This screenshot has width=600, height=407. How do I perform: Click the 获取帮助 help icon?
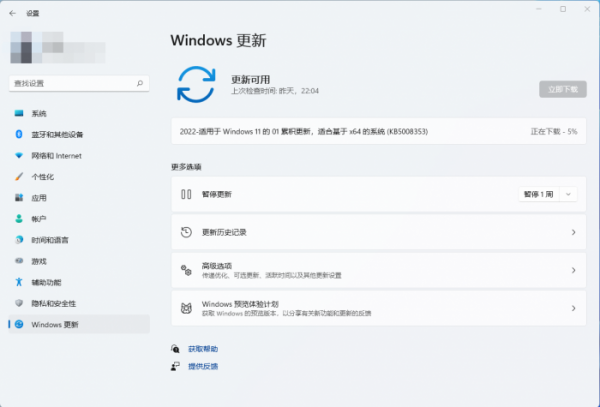(175, 348)
